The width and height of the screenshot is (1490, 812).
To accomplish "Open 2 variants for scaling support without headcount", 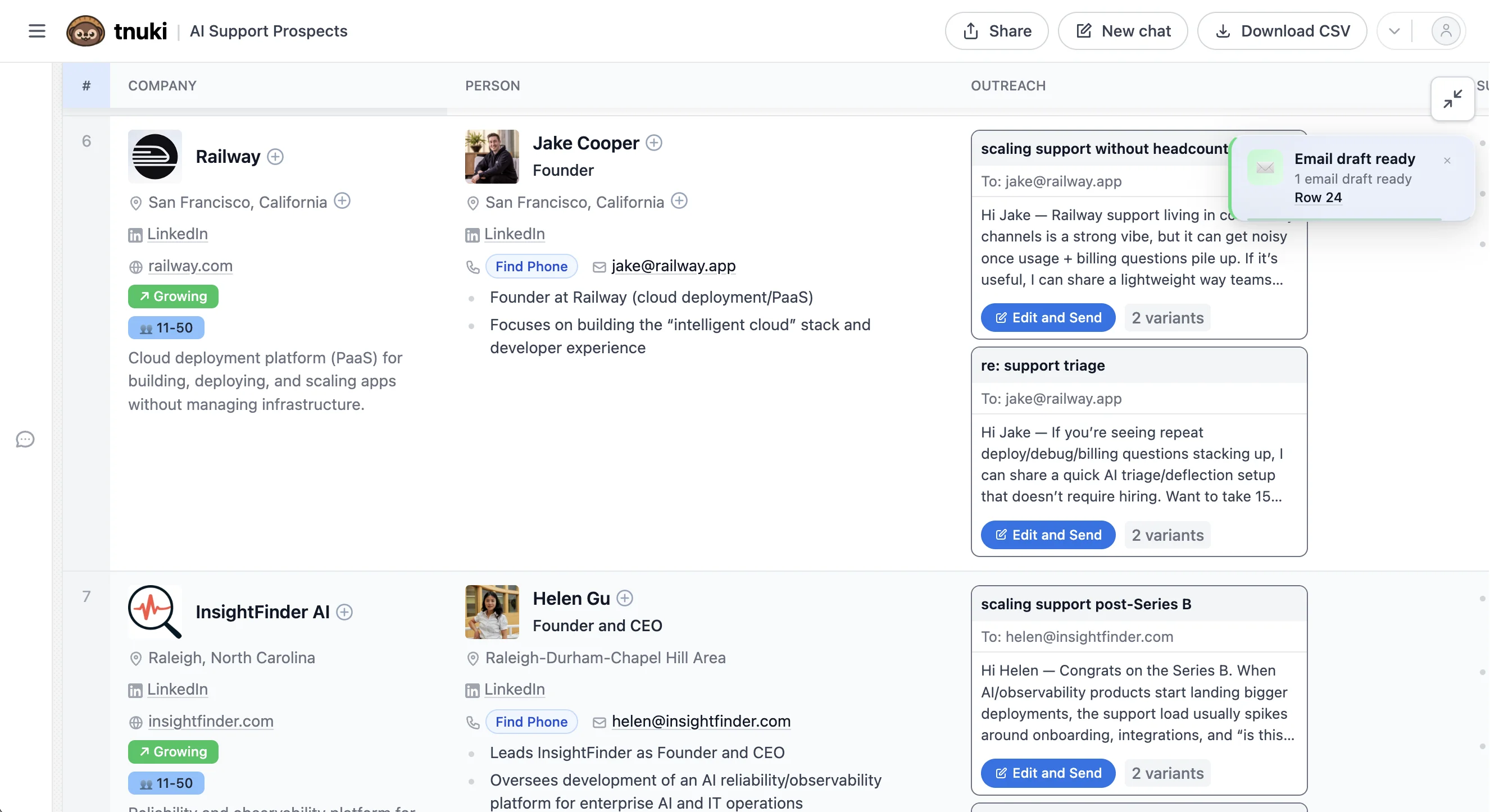I will click(1168, 317).
